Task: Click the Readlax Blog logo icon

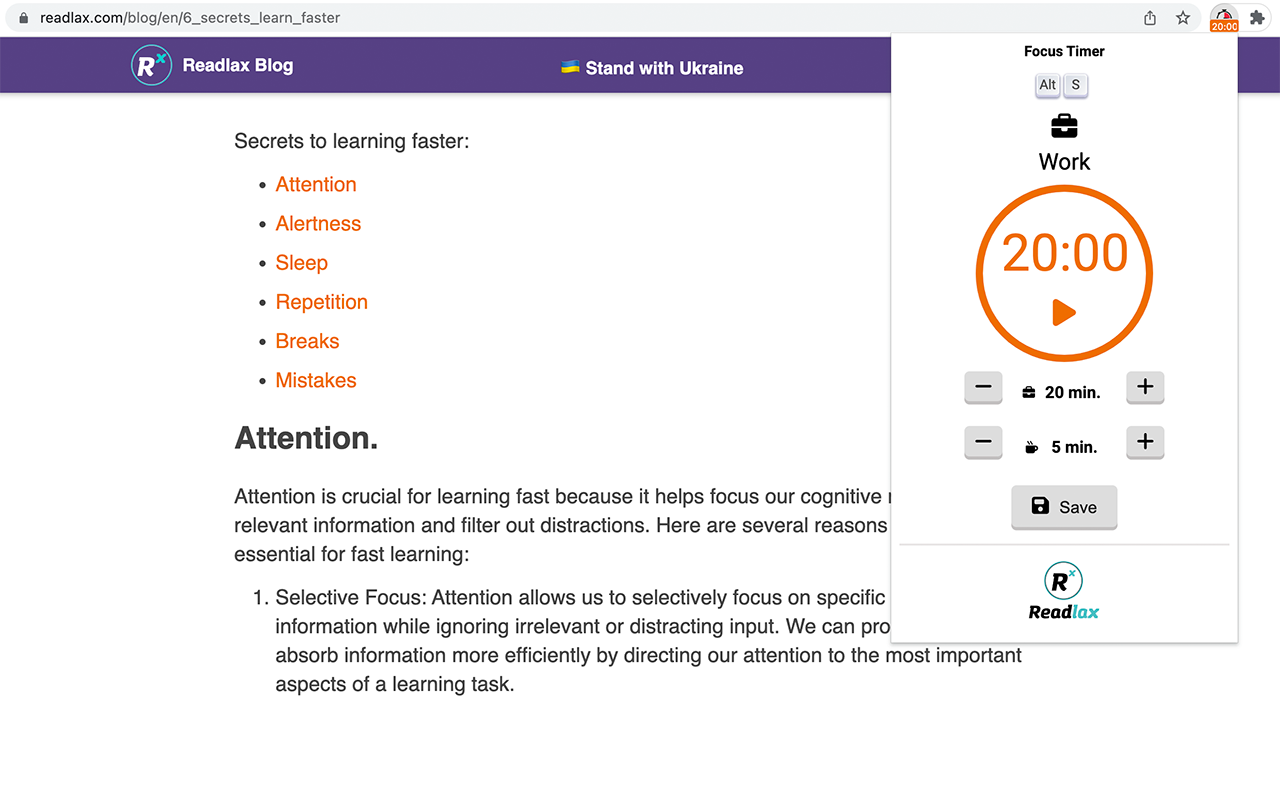Action: (x=151, y=65)
